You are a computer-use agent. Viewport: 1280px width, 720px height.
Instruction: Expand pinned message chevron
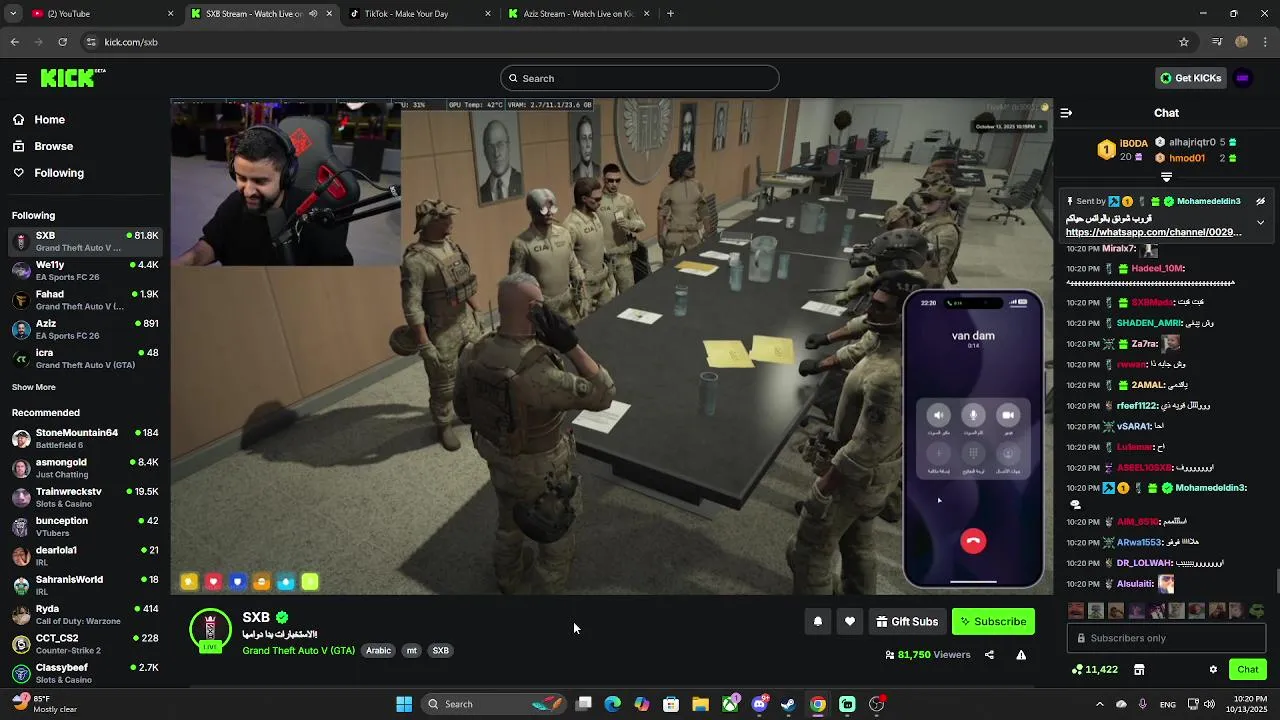(1260, 222)
